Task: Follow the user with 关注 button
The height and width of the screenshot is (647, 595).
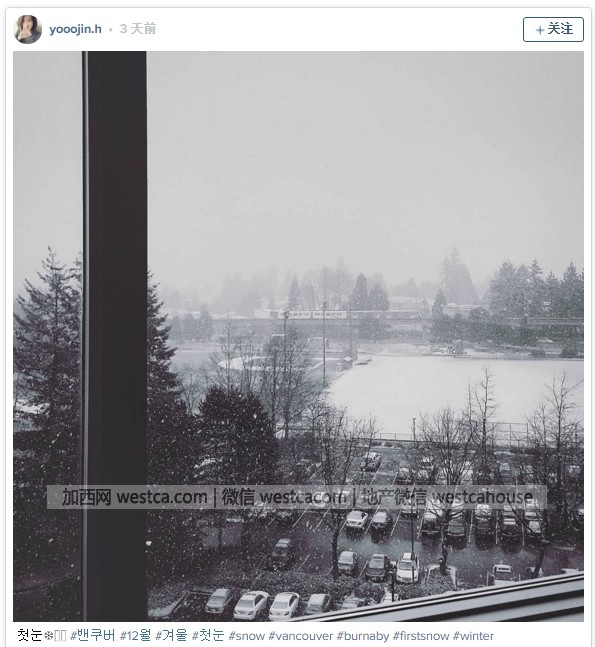Action: 553,29
